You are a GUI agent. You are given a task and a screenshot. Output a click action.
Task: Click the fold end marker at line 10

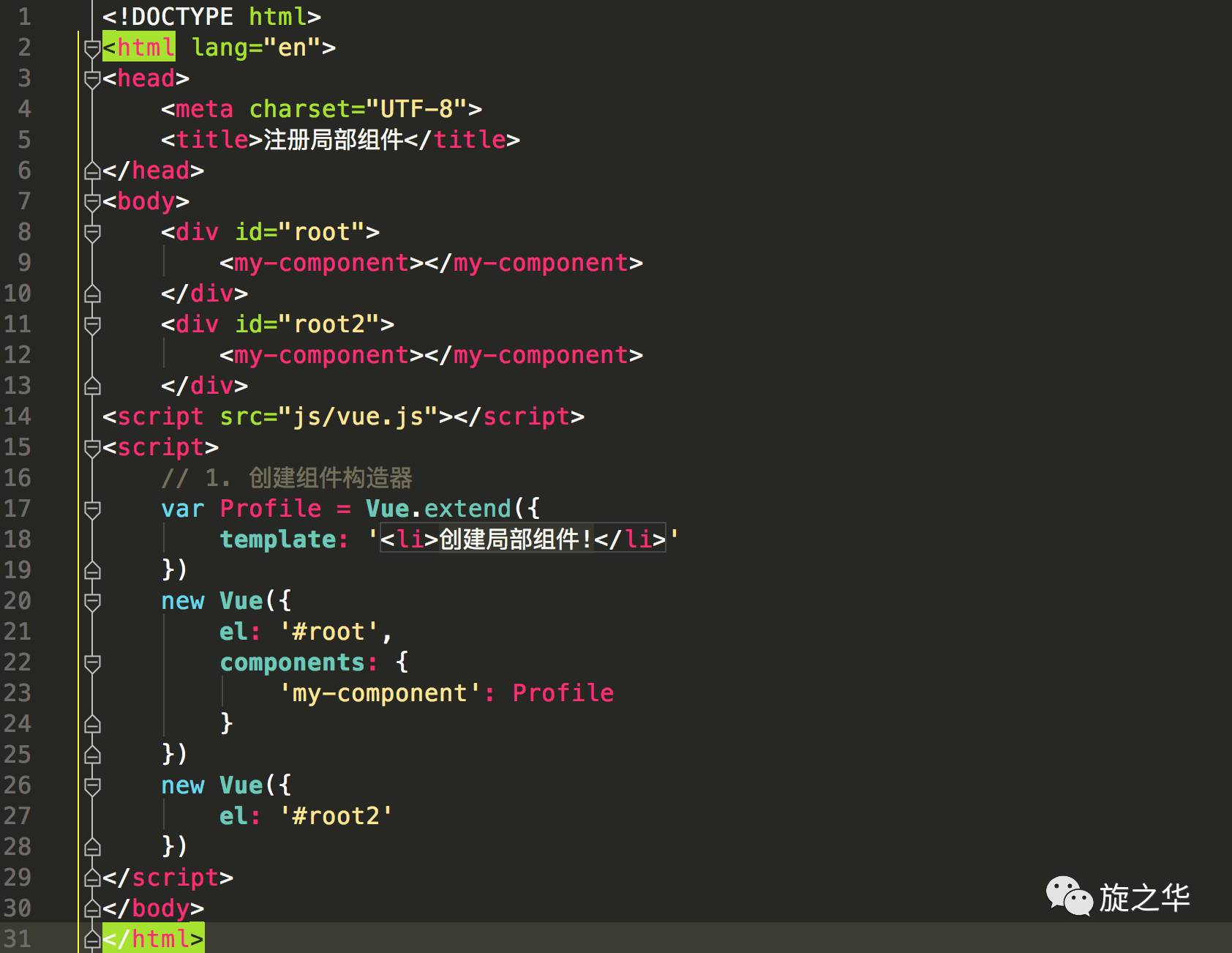pyautogui.click(x=92, y=294)
